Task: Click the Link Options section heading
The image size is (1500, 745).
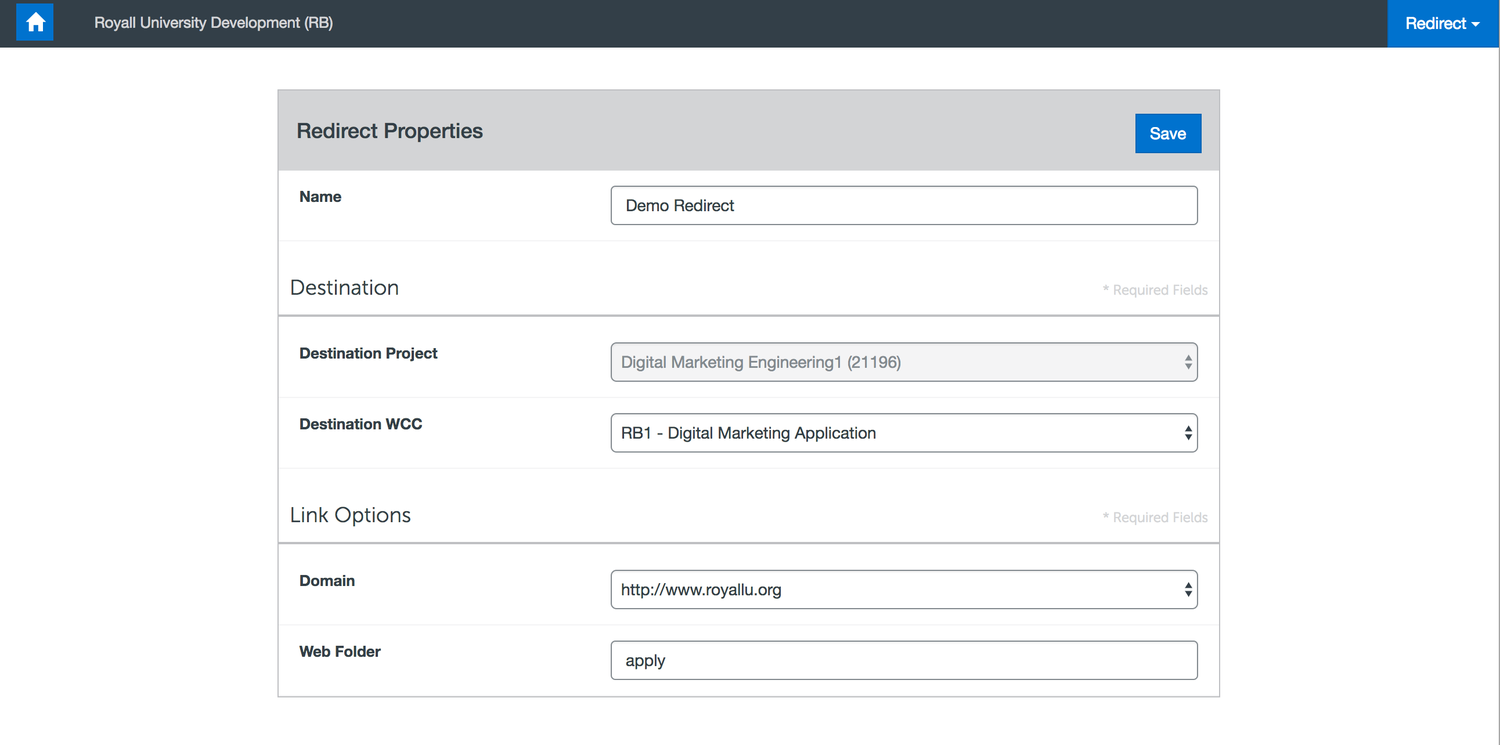Action: point(350,516)
